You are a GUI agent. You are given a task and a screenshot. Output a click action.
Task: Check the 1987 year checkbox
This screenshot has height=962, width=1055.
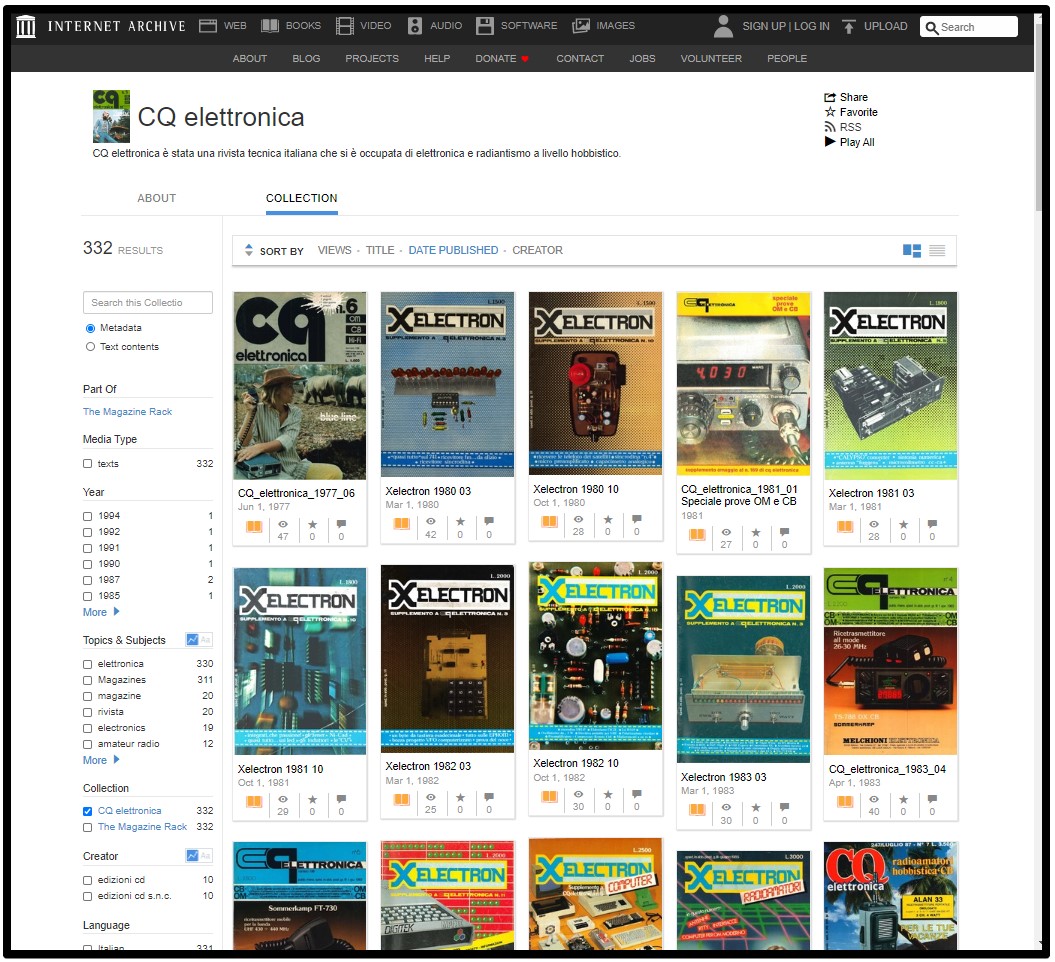pos(87,581)
